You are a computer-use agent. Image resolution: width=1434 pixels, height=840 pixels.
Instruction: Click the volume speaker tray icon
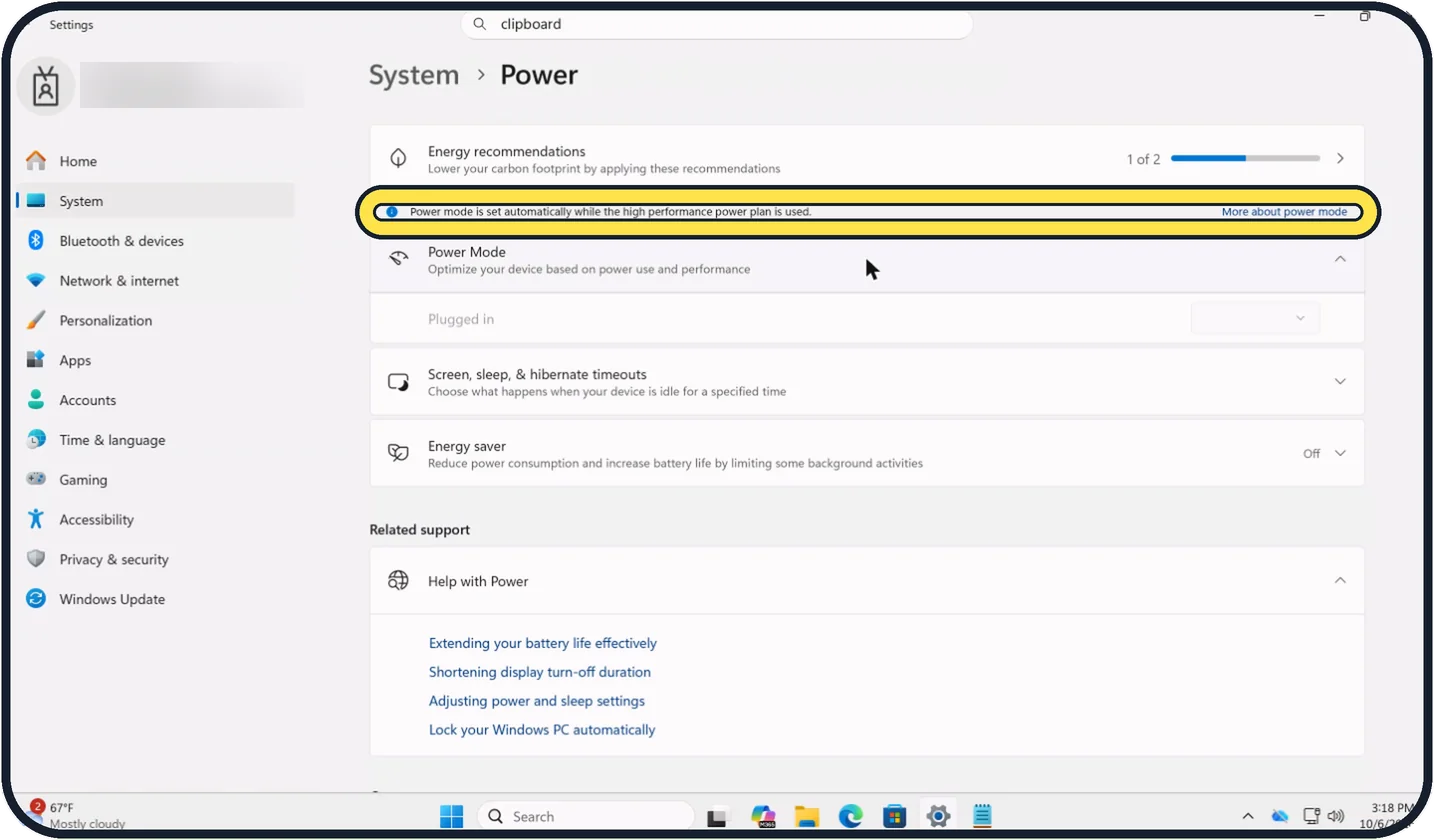click(1336, 817)
